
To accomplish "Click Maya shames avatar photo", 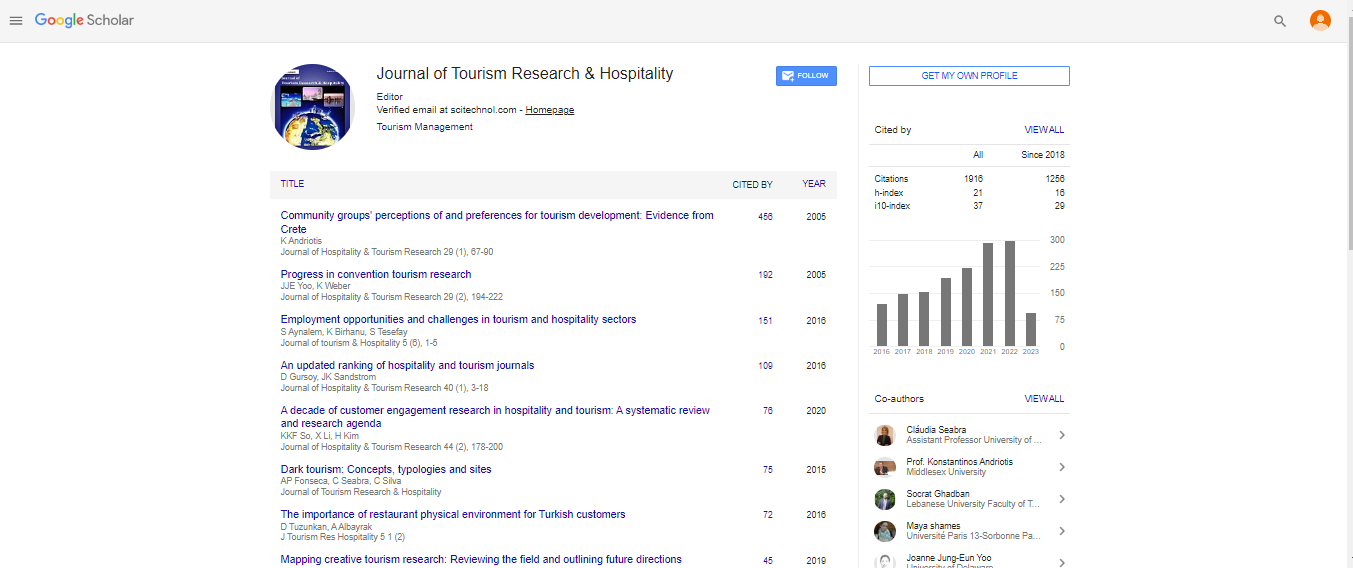I will (x=884, y=531).
